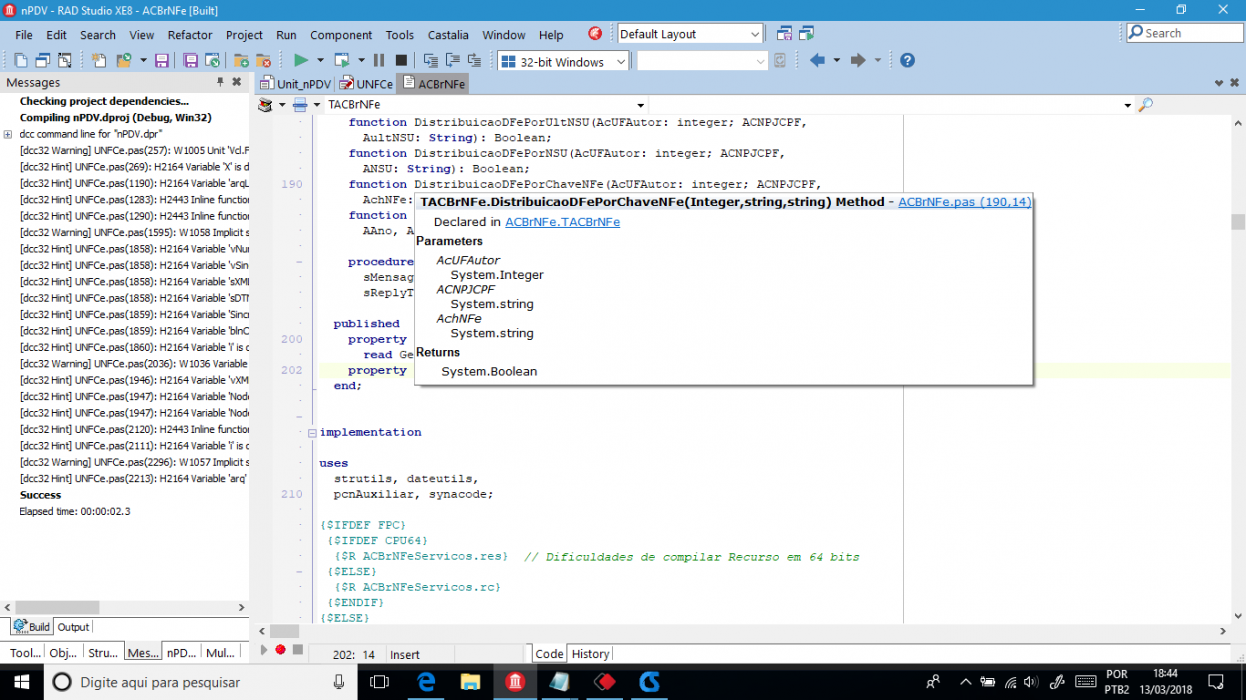The width and height of the screenshot is (1246, 700).
Task: Click the Step Over debug icon
Action: [x=453, y=61]
